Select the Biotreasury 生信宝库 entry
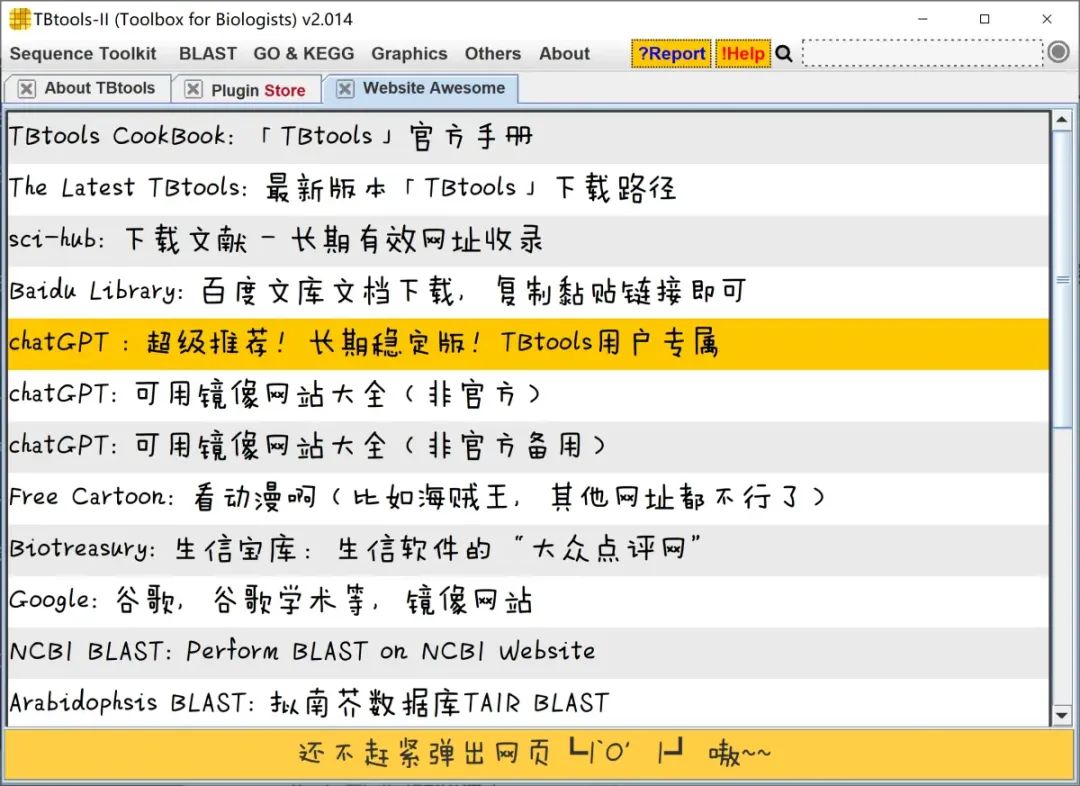Viewport: 1080px width, 786px height. (x=528, y=550)
